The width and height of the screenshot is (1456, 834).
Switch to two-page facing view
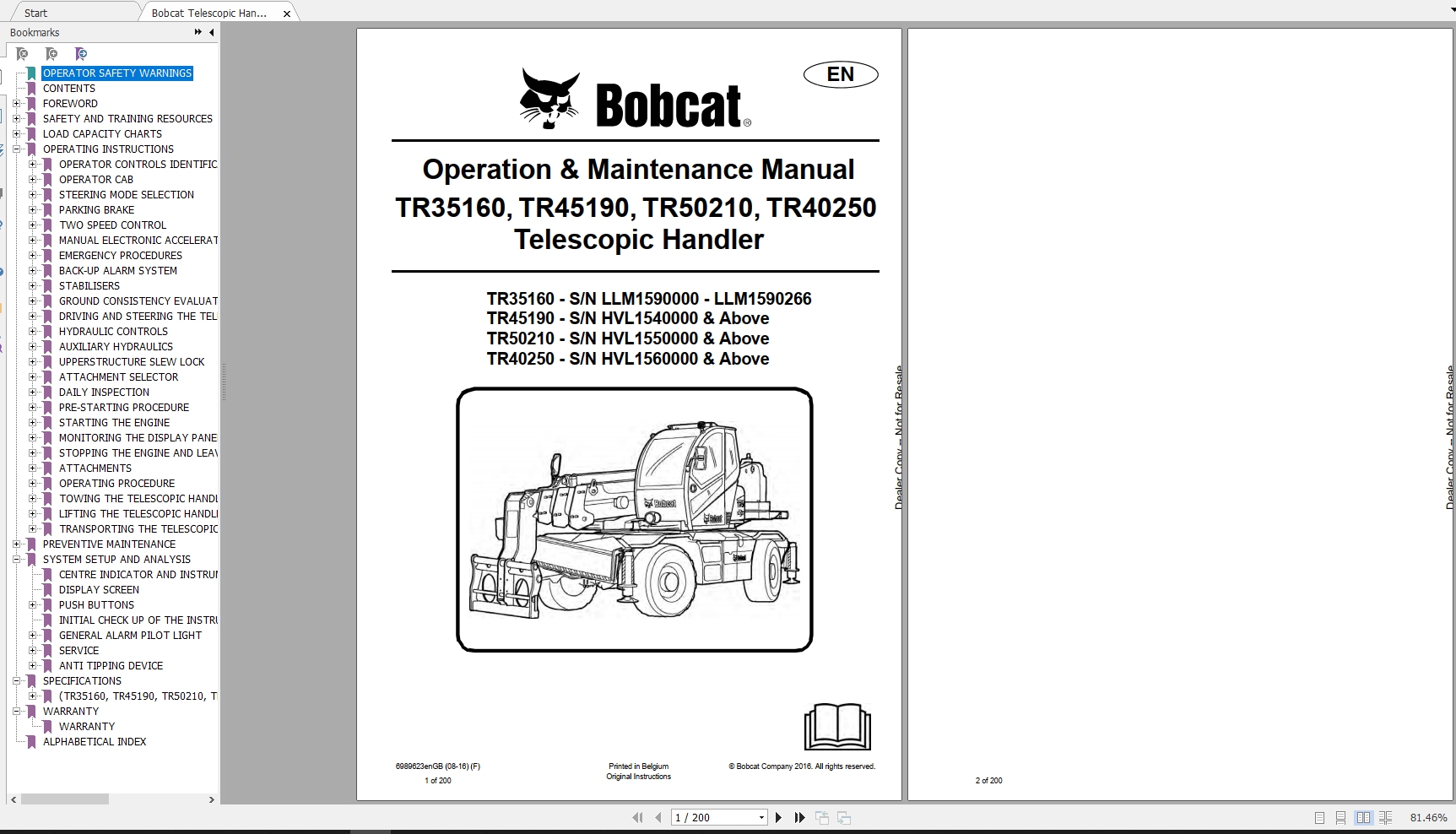(1363, 817)
